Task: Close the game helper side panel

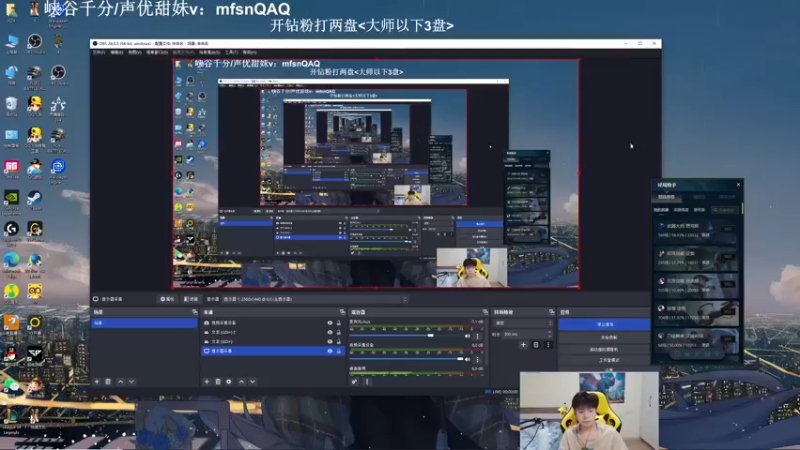Action: (738, 184)
